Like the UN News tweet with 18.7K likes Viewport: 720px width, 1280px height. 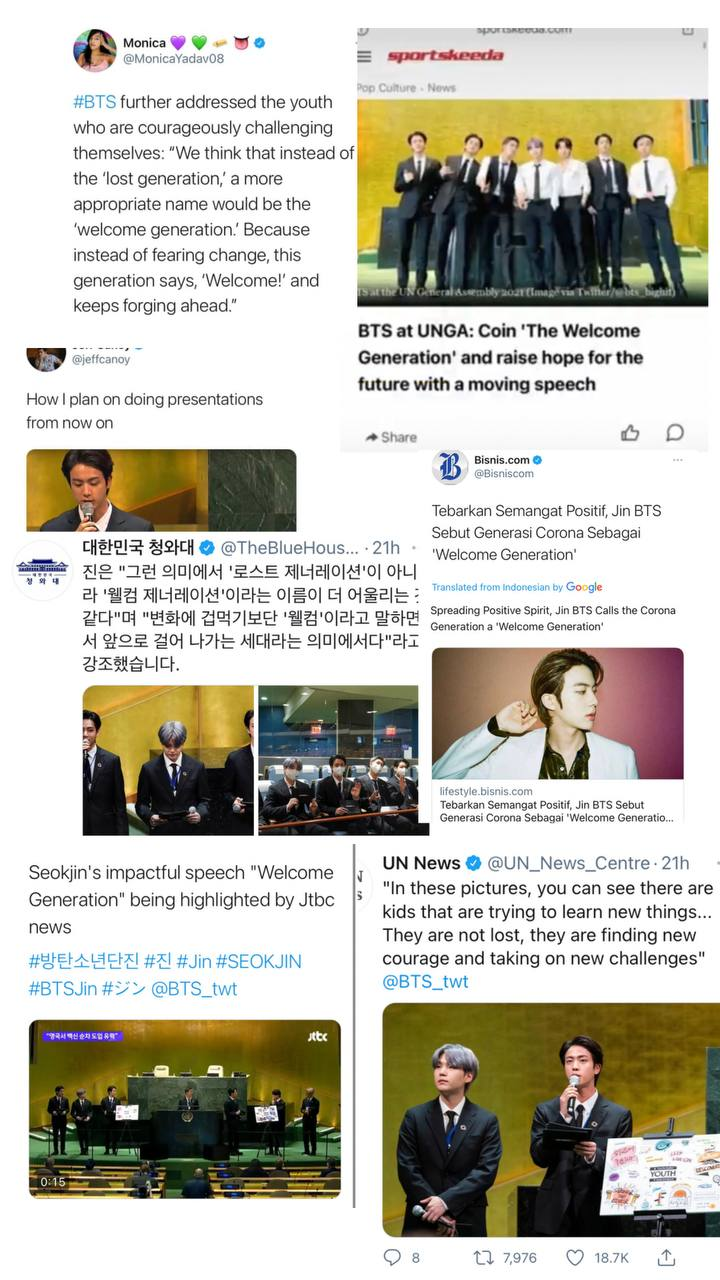click(575, 1257)
